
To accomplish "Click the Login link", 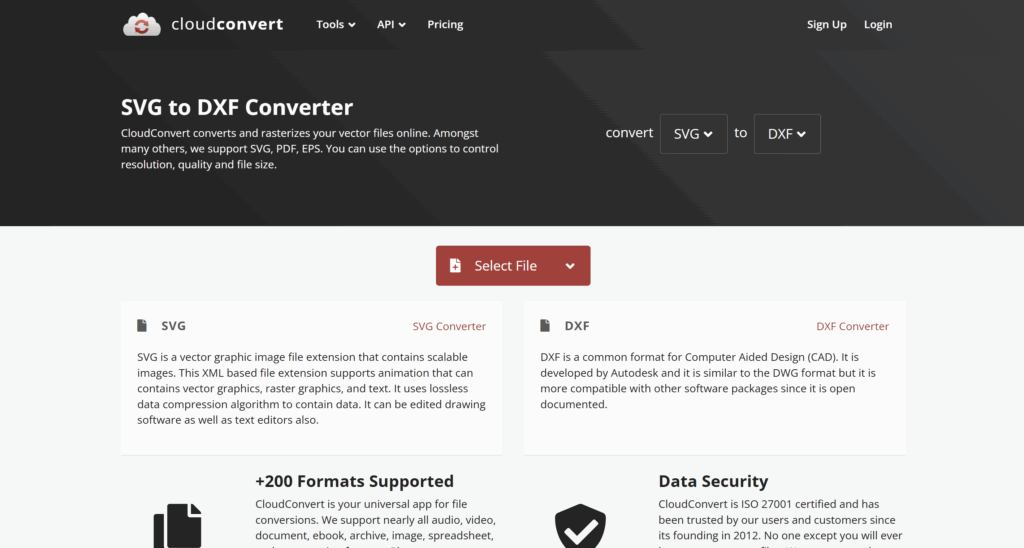I will click(878, 25).
